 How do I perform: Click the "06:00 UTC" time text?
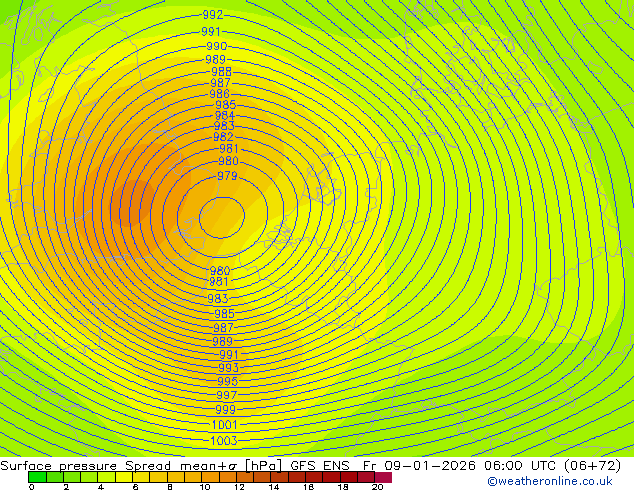click(522, 466)
